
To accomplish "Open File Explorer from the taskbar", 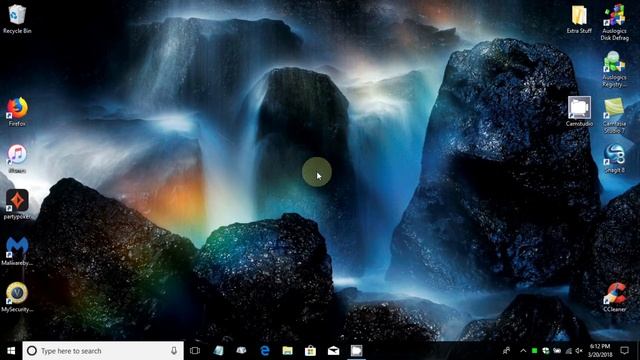I will (x=287, y=351).
